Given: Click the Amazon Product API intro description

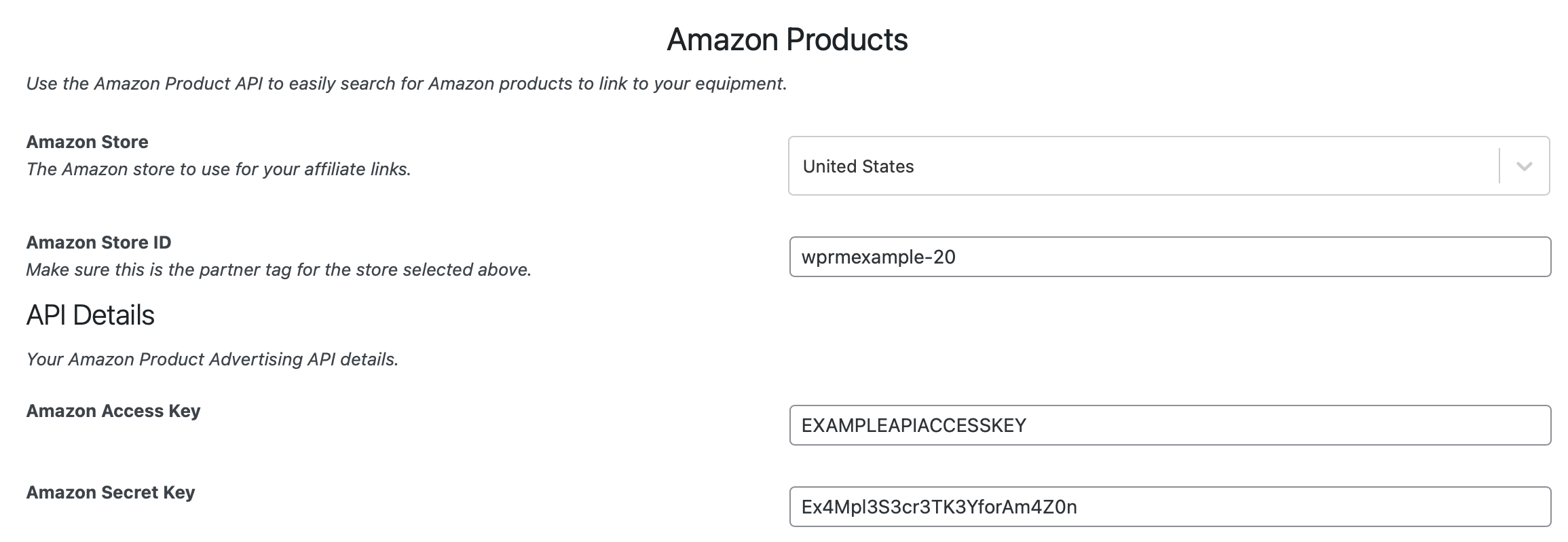Looking at the screenshot, I should pos(406,84).
